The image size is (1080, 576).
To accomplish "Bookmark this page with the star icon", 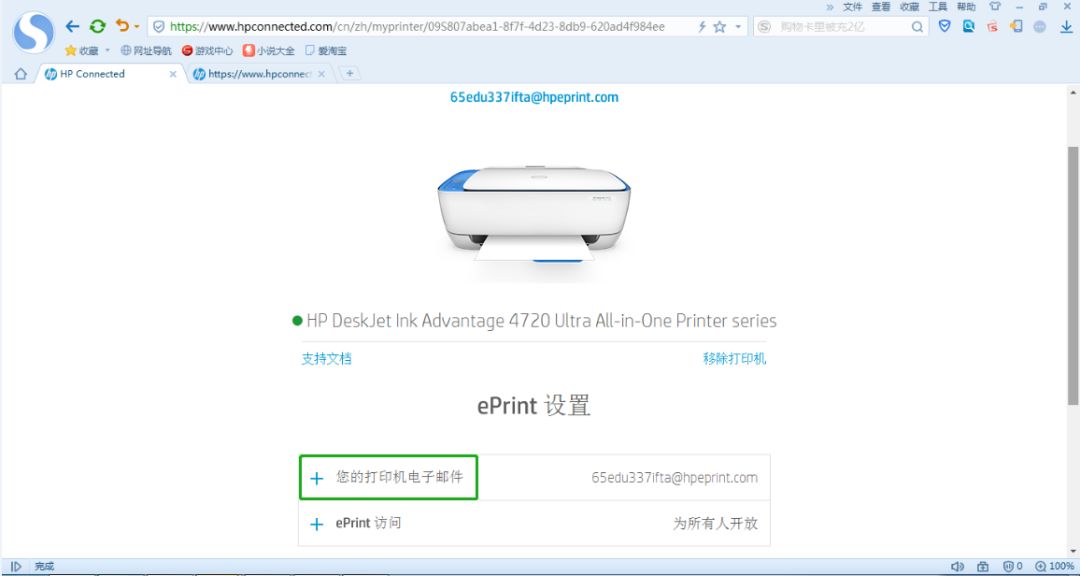I will (720, 27).
